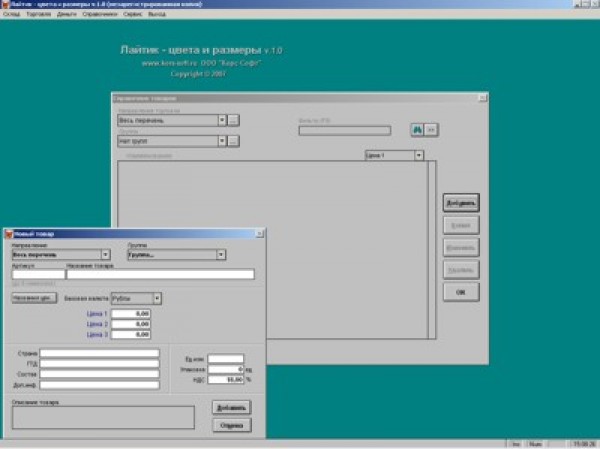Expand the 'Нет групп' dropdown in the product directory
Screen dimensions: 600x449
coord(221,141)
